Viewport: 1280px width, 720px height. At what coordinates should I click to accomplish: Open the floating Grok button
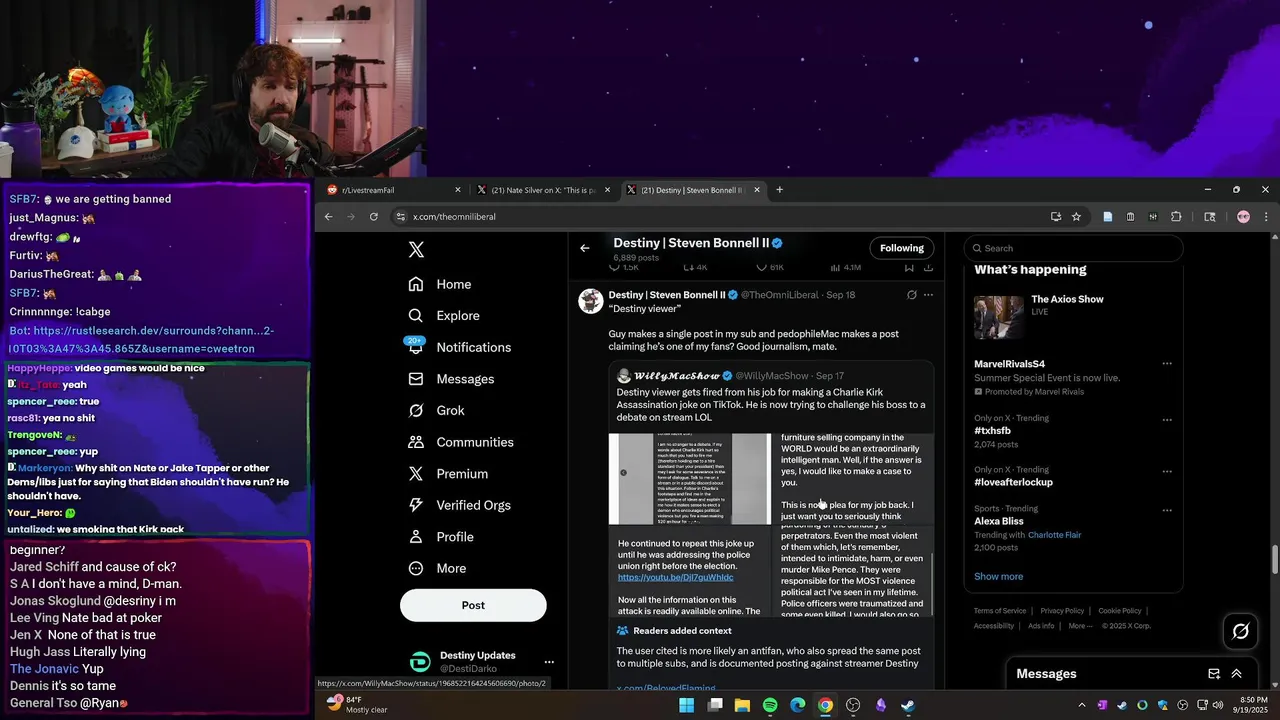coord(1240,631)
